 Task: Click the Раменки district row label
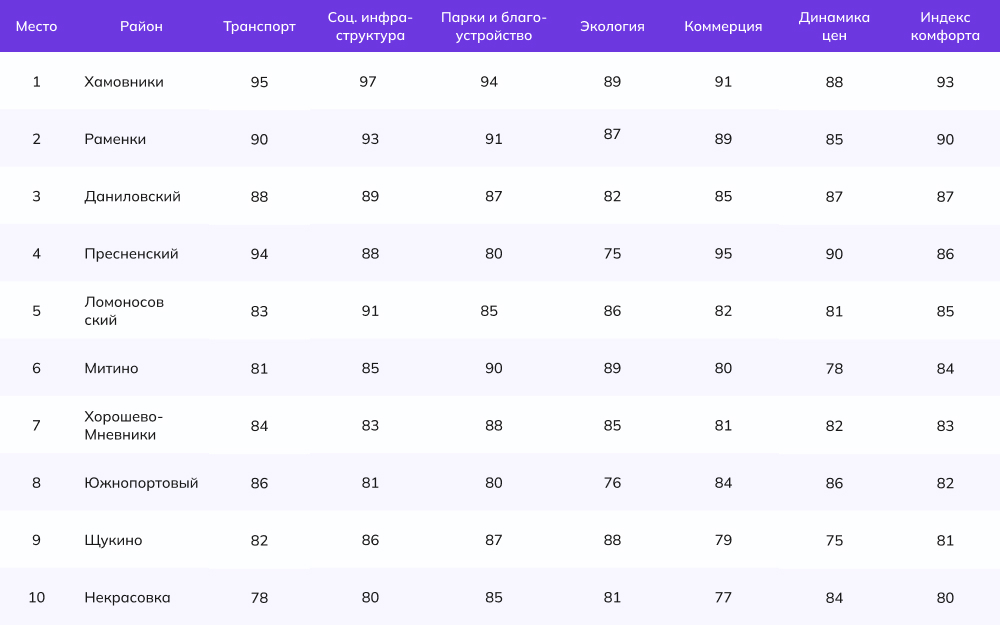click(115, 139)
